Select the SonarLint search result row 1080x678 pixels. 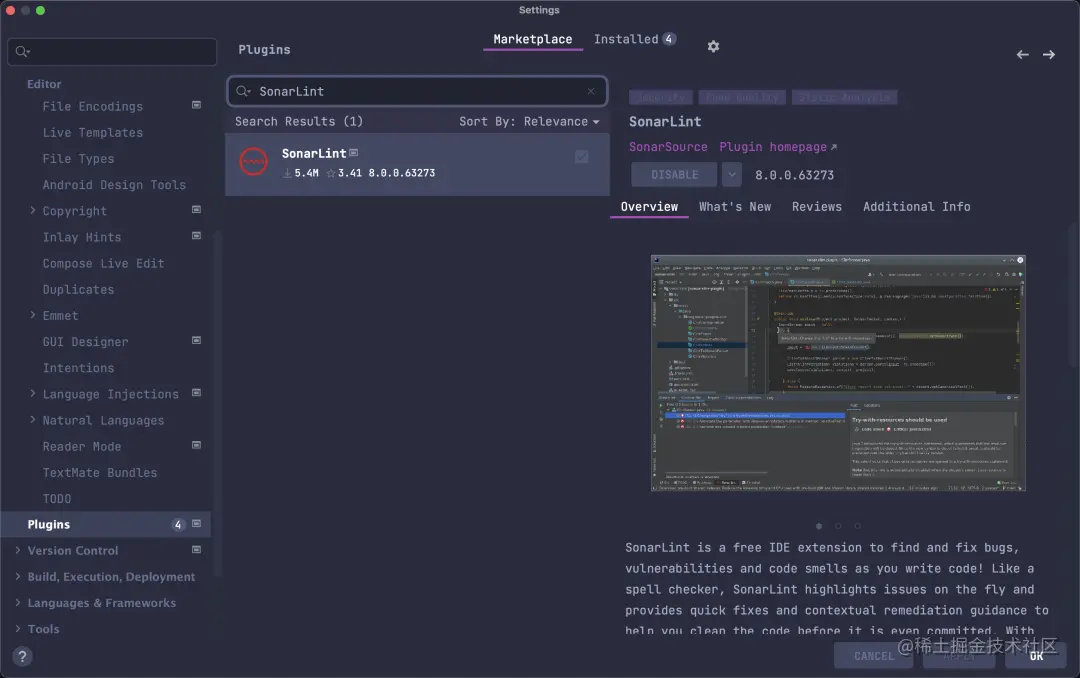tap(417, 164)
